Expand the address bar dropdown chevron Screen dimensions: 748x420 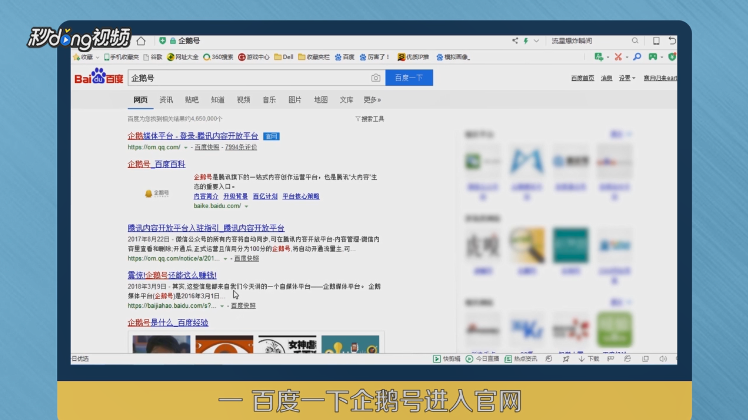[536, 41]
